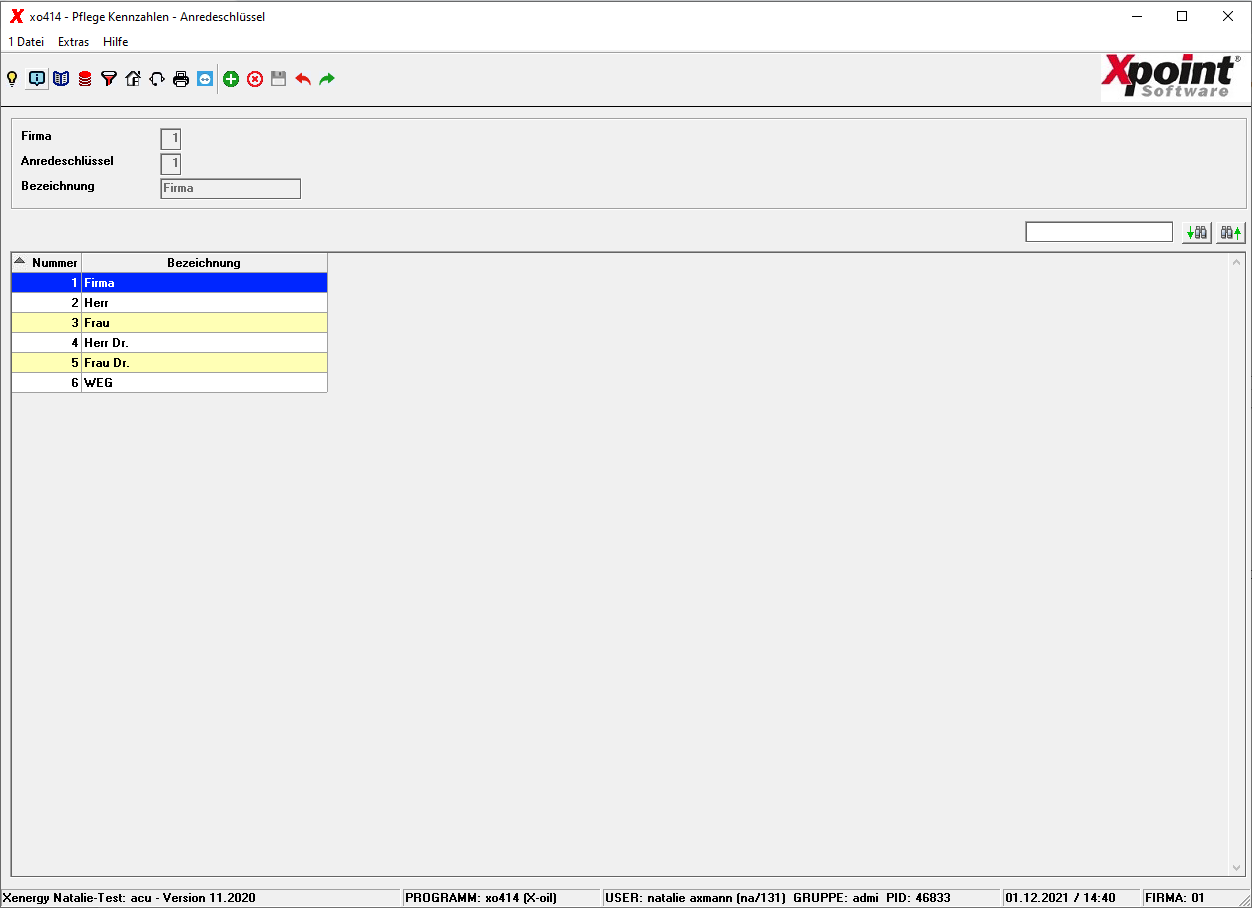Open the 1 Datei menu
Viewport: 1252px width, 908px height.
click(26, 42)
